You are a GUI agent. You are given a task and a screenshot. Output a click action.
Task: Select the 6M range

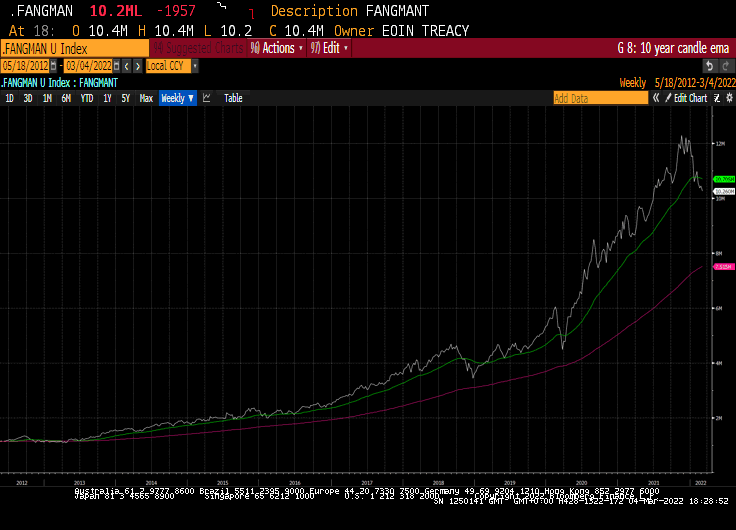[x=66, y=98]
